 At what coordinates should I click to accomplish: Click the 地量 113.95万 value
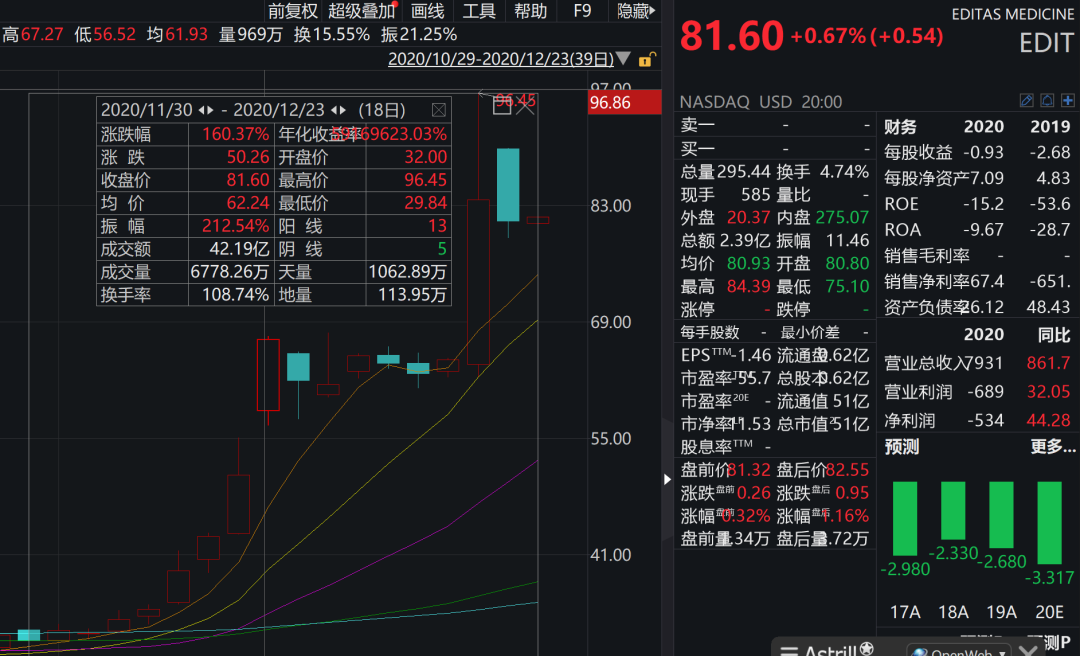tap(412, 295)
